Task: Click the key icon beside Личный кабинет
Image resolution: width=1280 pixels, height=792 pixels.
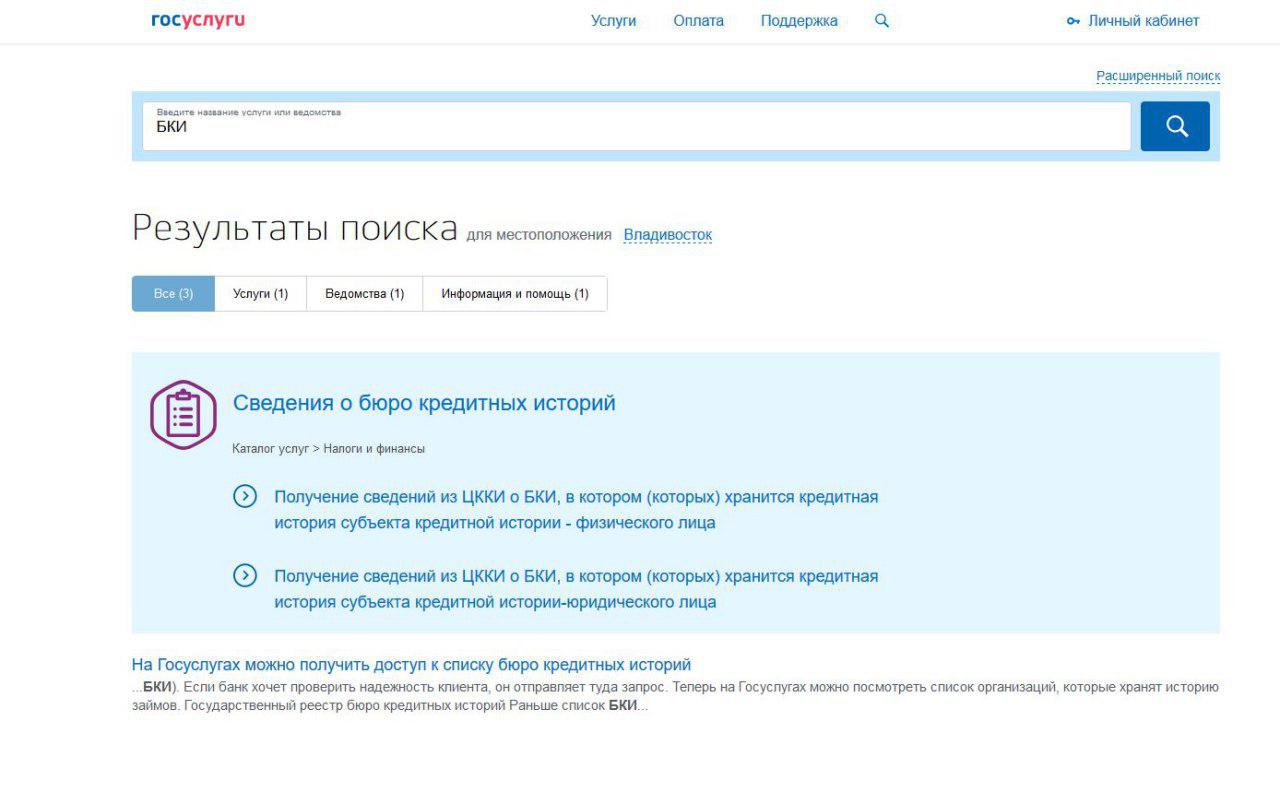Action: click(x=1073, y=21)
